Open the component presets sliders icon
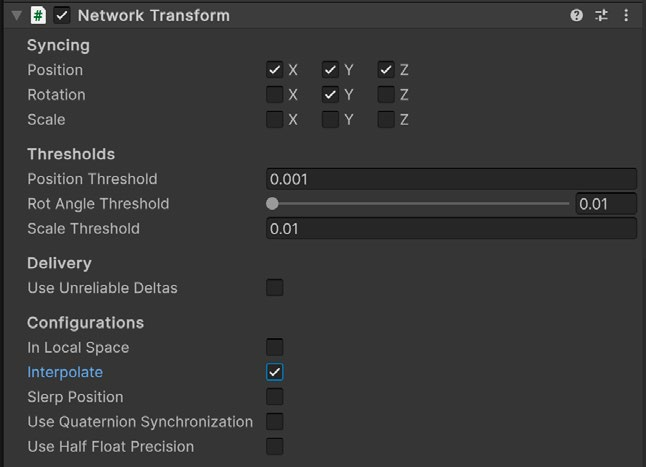Viewport: 646px width, 467px height. (601, 16)
